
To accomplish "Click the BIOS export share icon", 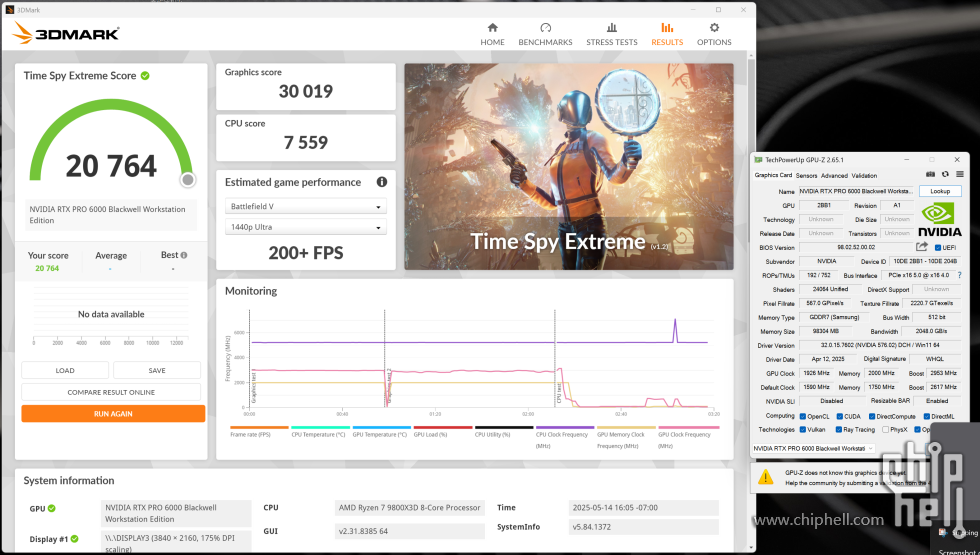I will pos(922,247).
